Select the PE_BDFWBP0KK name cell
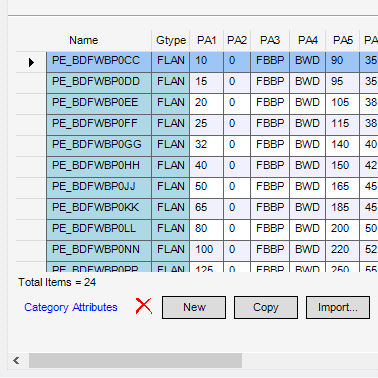Screen dimensions: 378x378 99,209
